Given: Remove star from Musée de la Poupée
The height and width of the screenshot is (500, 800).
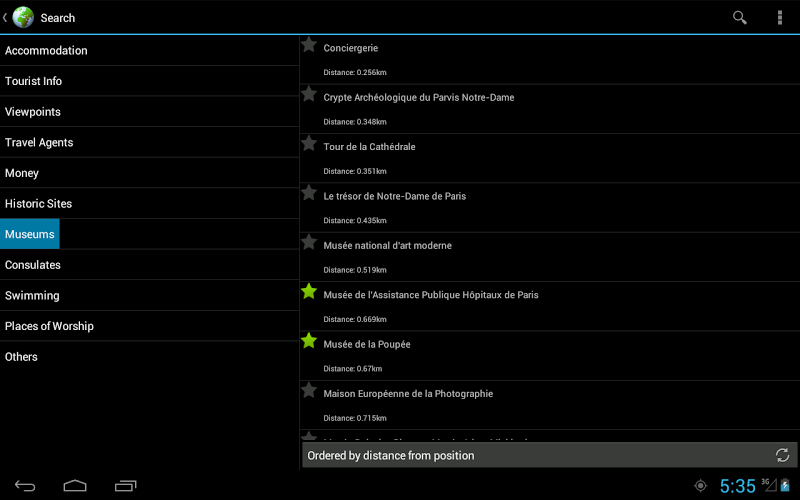Looking at the screenshot, I should 309,341.
